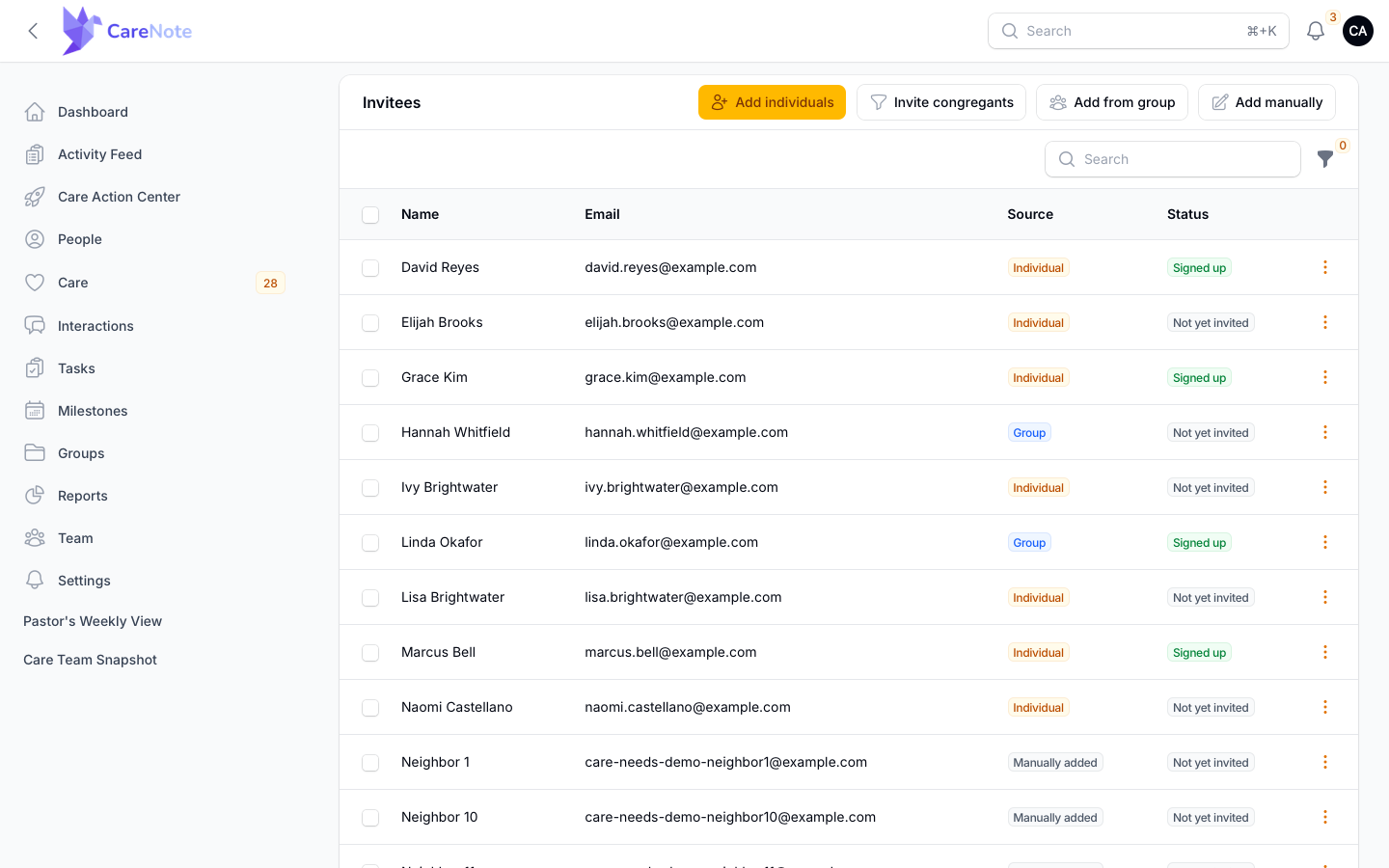This screenshot has width=1389, height=868.
Task: Navigate to Care section with 28 badge
Action: 154,283
